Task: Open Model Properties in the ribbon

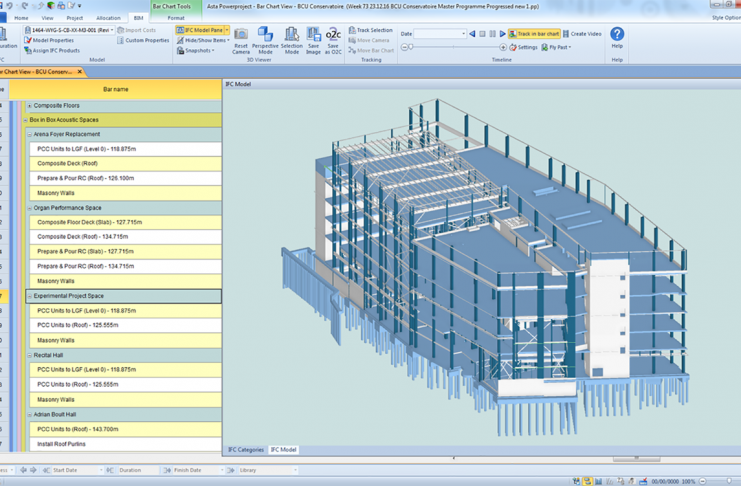Action: pos(50,40)
